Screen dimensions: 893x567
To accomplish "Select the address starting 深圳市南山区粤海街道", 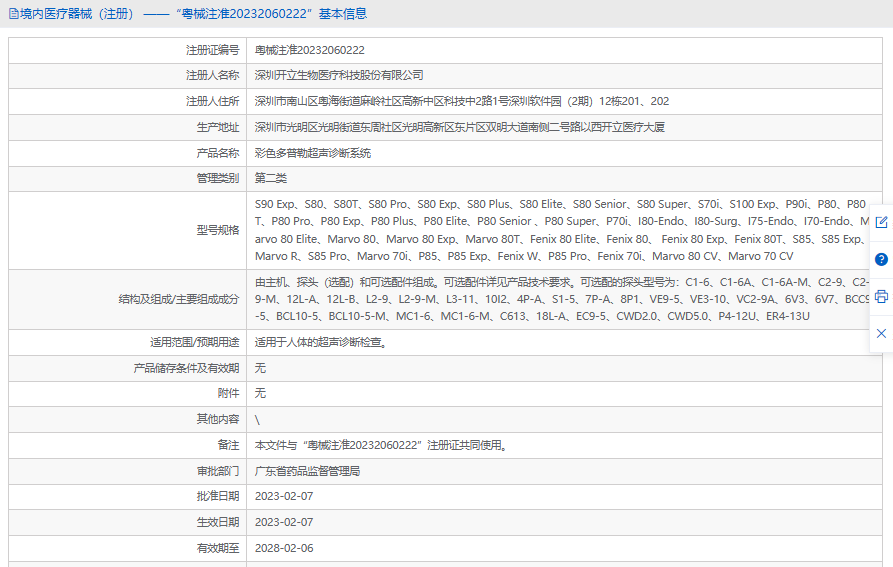I will (462, 101).
